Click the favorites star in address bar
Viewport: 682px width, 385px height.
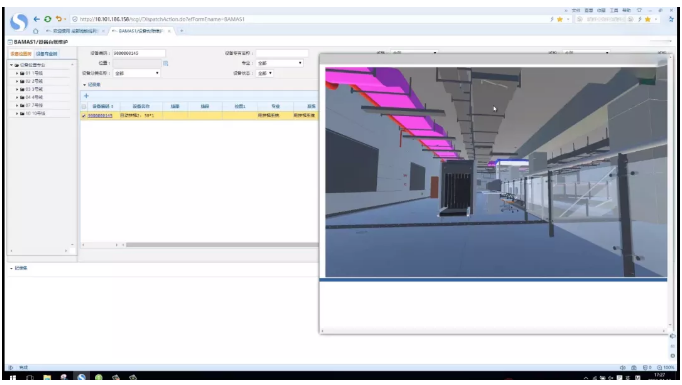click(560, 19)
